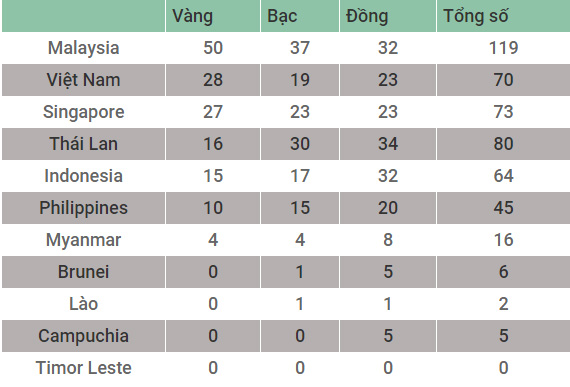This screenshot has height=387, width=570.
Task: Select the Indonesia row label
Action: [84, 176]
